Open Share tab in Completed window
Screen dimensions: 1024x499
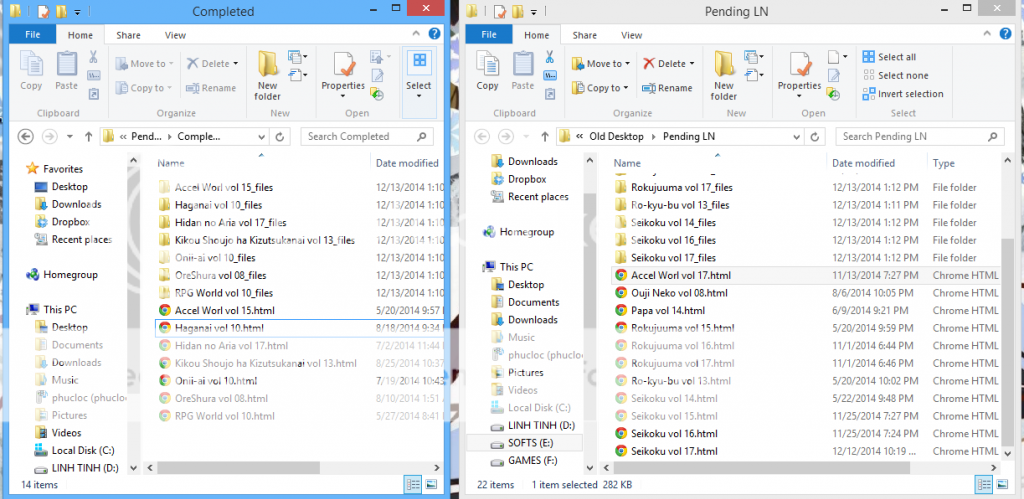[x=128, y=35]
